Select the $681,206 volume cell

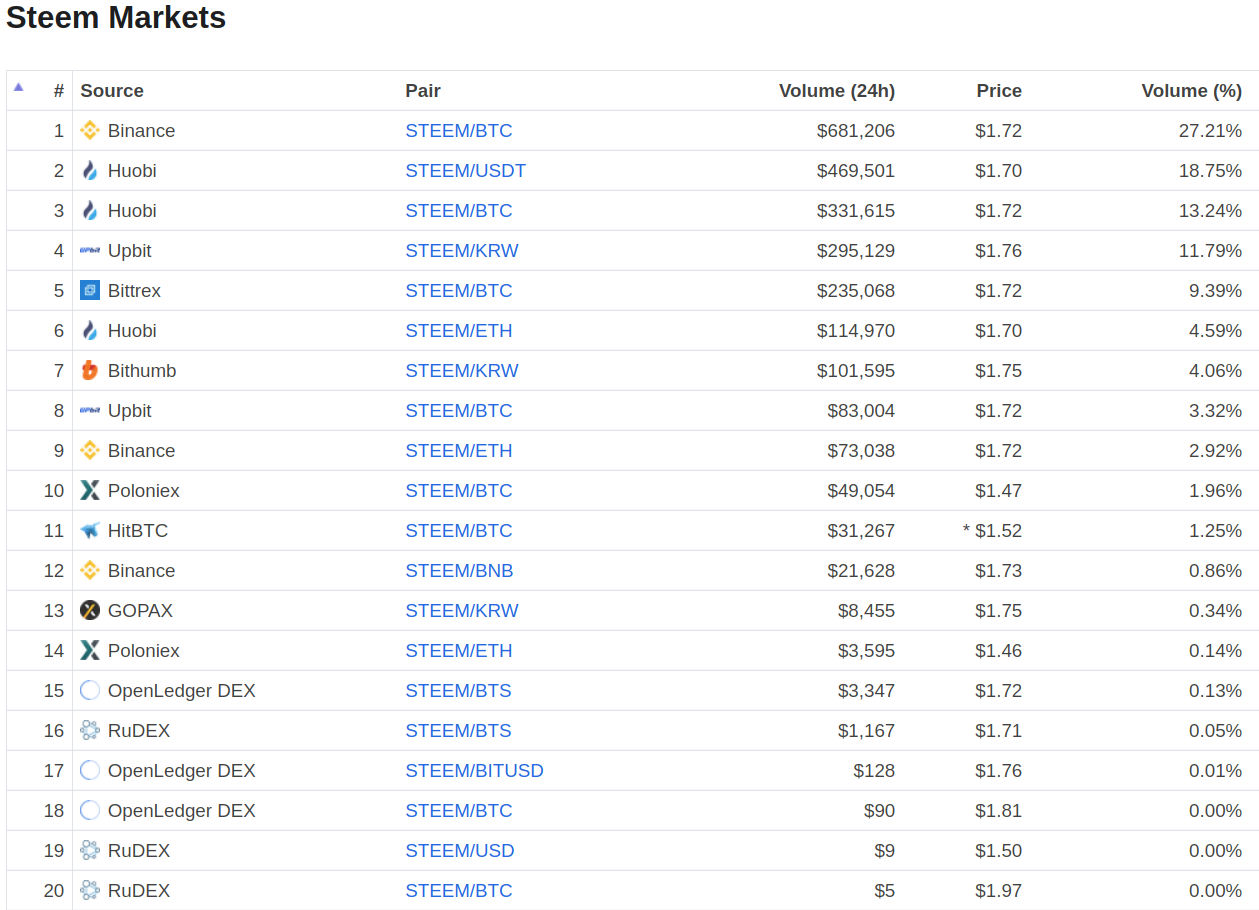tap(856, 130)
